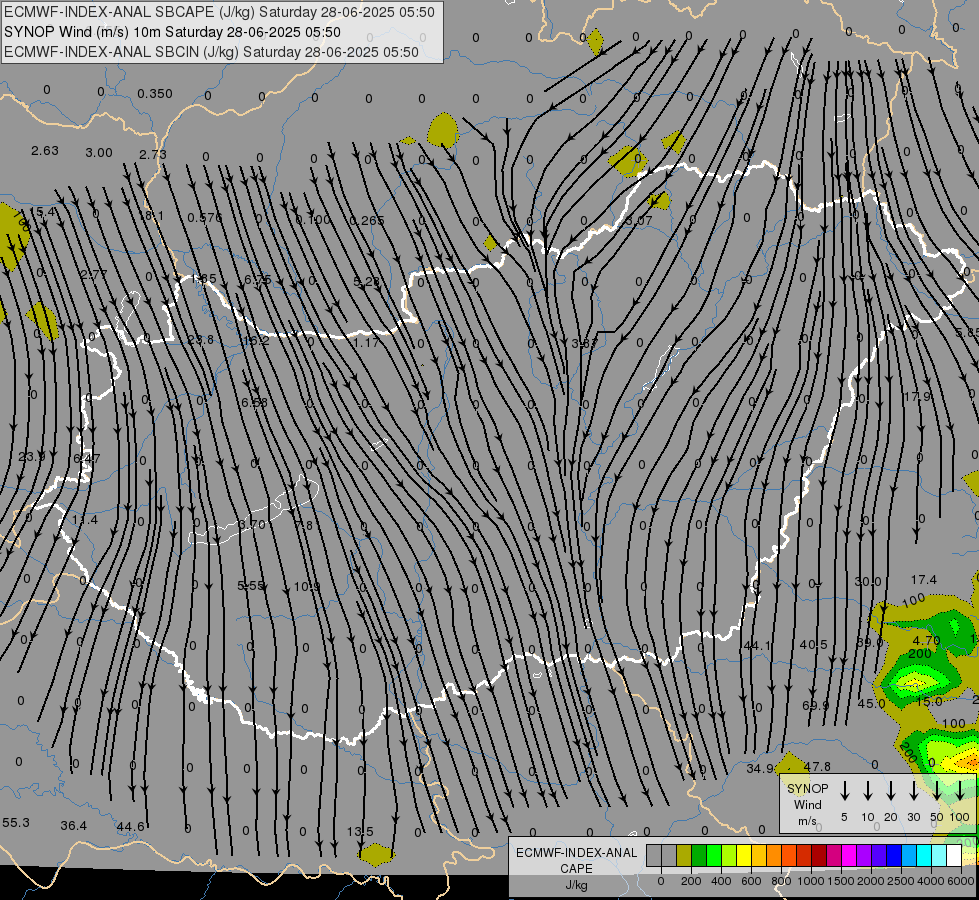Screen dimensions: 979x900
Task: Click the map value 34.9
Action: [760, 768]
